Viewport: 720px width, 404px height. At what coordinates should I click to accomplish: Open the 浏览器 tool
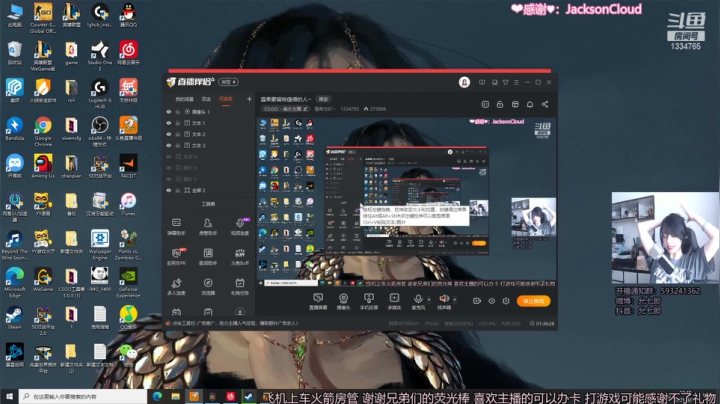point(208,286)
